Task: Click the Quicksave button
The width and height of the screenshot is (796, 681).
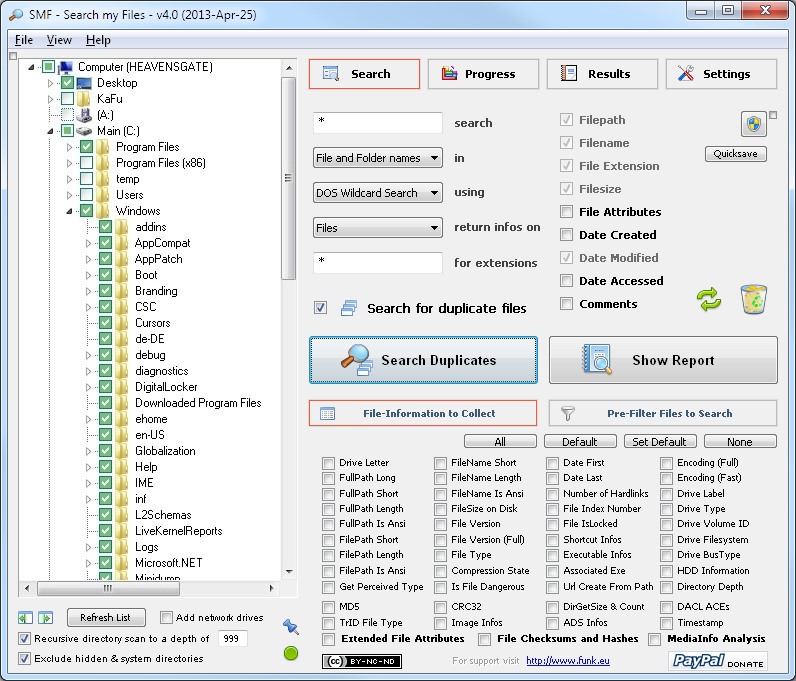Action: [736, 154]
